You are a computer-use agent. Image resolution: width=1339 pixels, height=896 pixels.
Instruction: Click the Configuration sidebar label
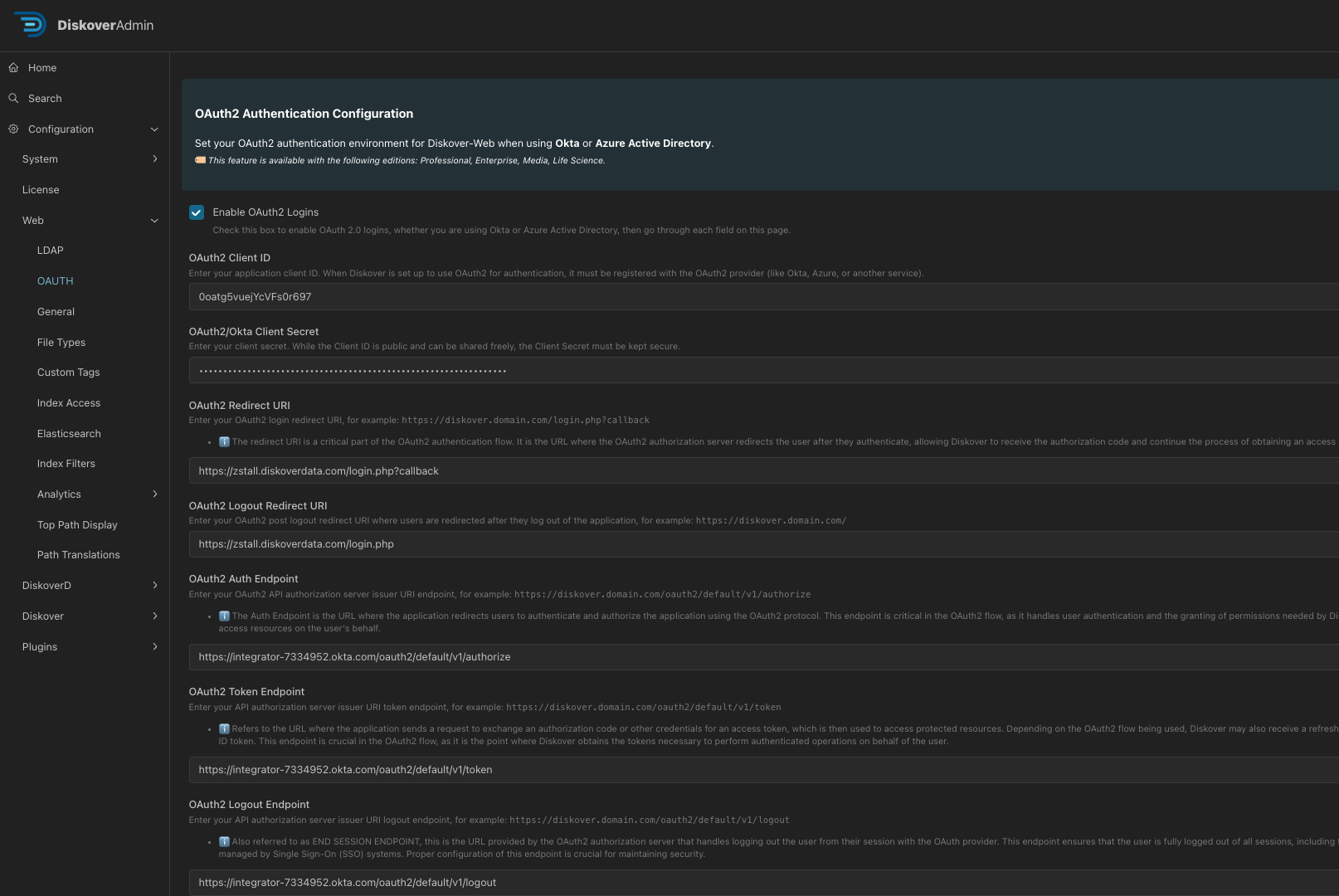(61, 129)
